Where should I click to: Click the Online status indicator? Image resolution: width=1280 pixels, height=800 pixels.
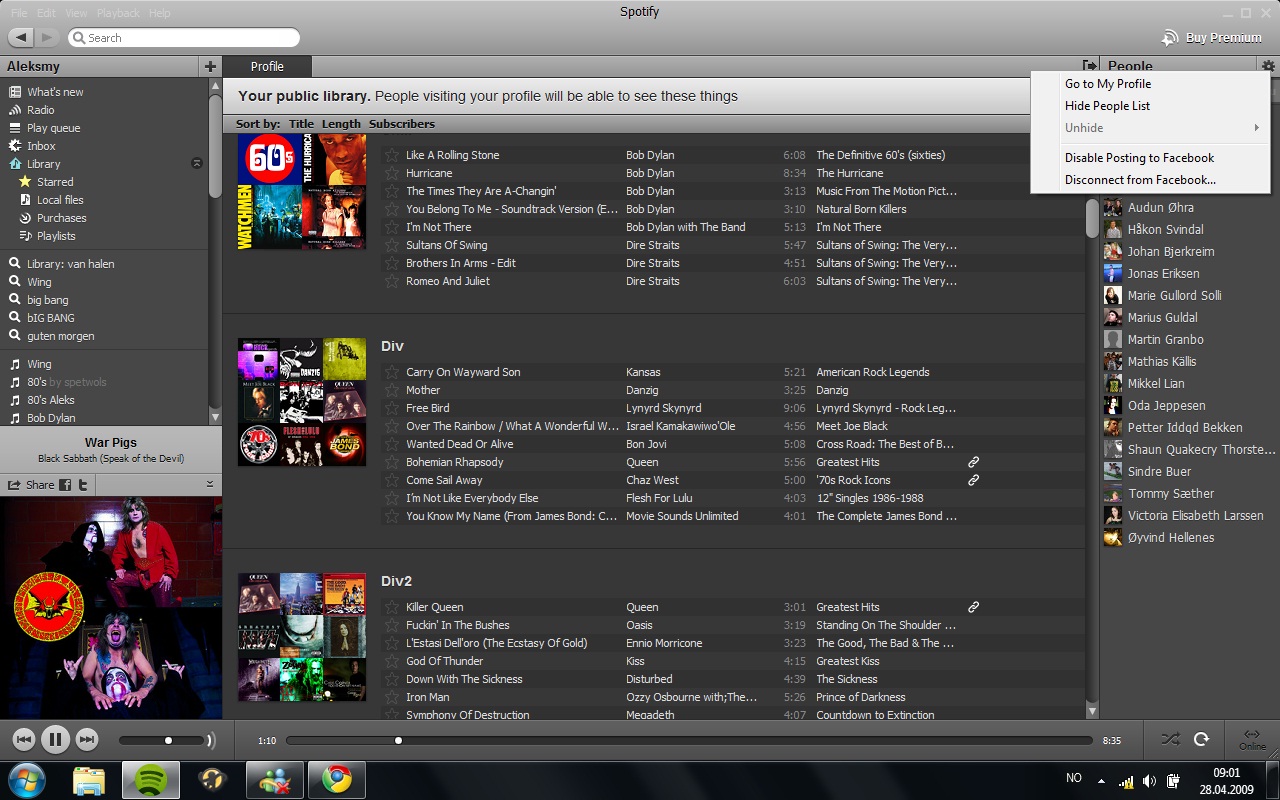[1252, 740]
